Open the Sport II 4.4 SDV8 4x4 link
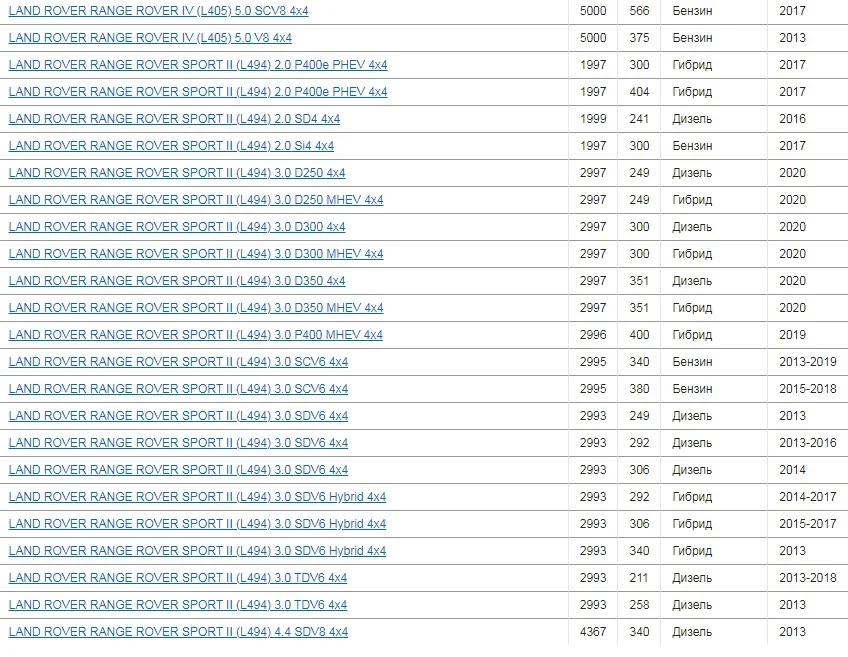Viewport: 848px width, 657px height. click(178, 633)
